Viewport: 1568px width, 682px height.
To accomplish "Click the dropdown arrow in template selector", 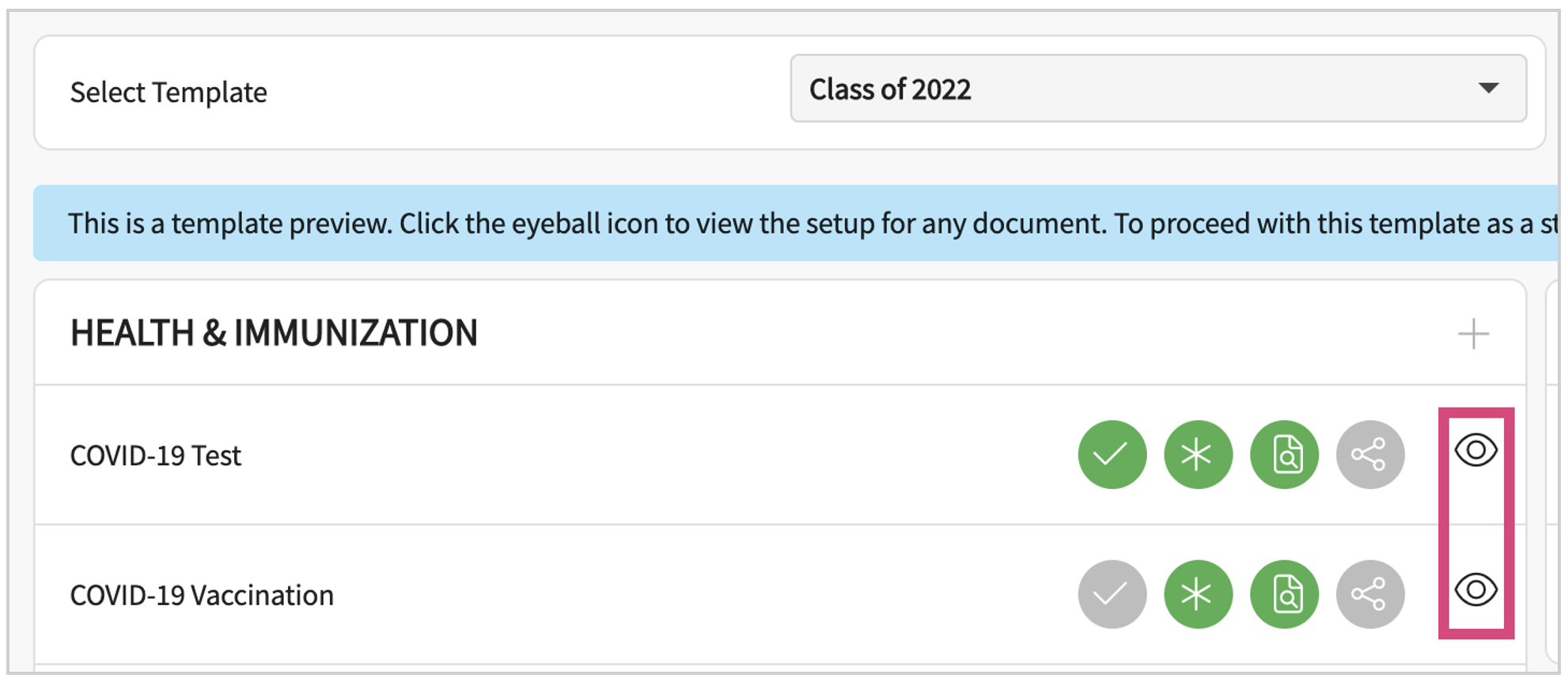I will pyautogui.click(x=1488, y=89).
